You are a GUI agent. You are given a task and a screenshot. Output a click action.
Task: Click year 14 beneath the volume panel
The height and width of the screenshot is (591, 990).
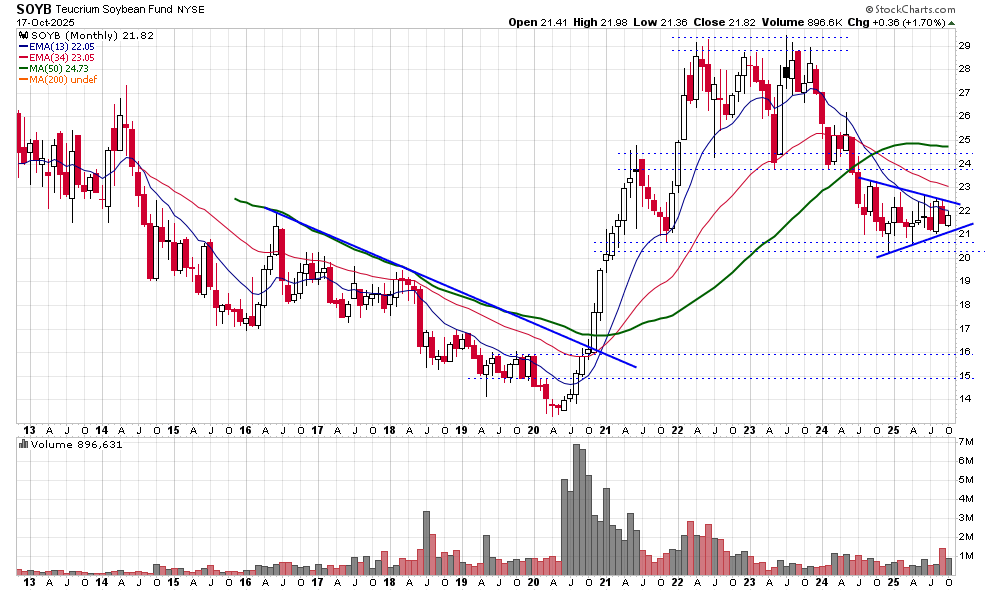tap(101, 582)
